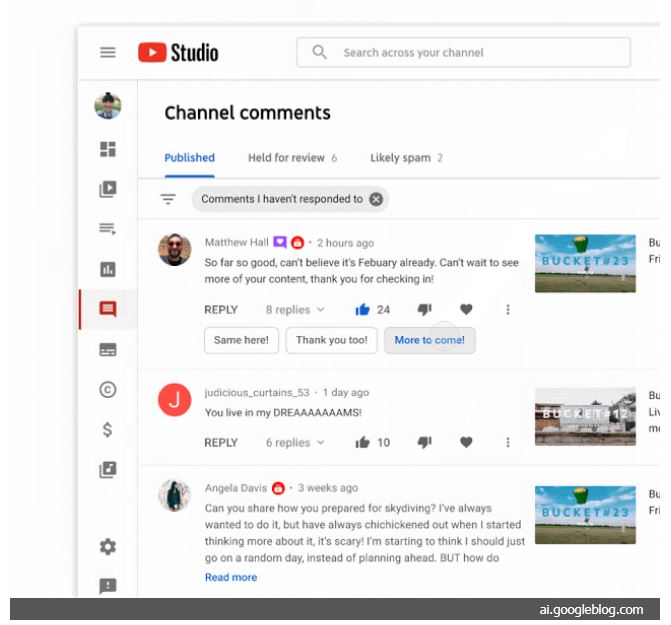
Task: Click Read more on Angela Davis comment
Action: pyautogui.click(x=231, y=577)
